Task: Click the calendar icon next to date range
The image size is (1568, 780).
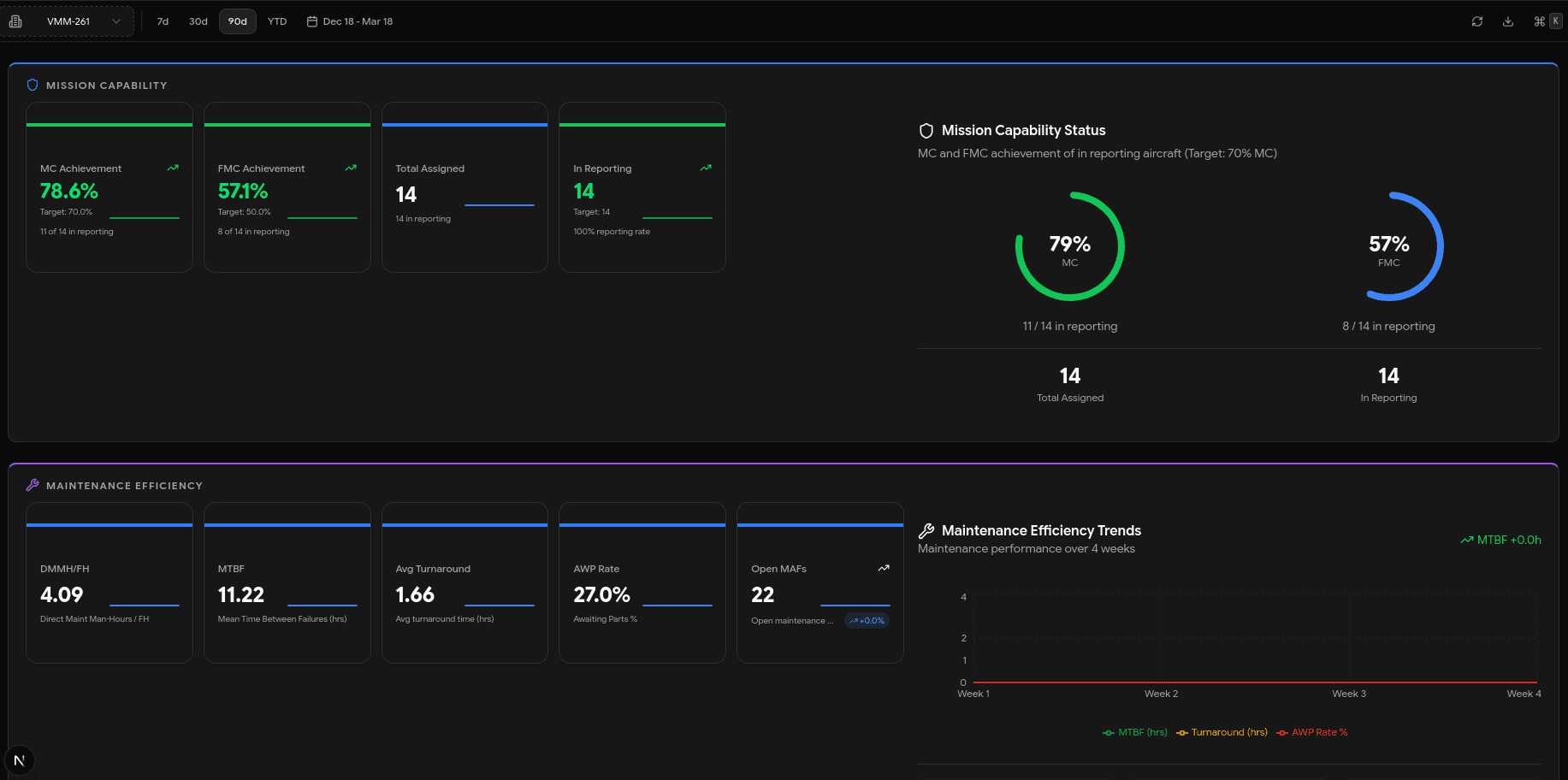Action: click(x=312, y=21)
